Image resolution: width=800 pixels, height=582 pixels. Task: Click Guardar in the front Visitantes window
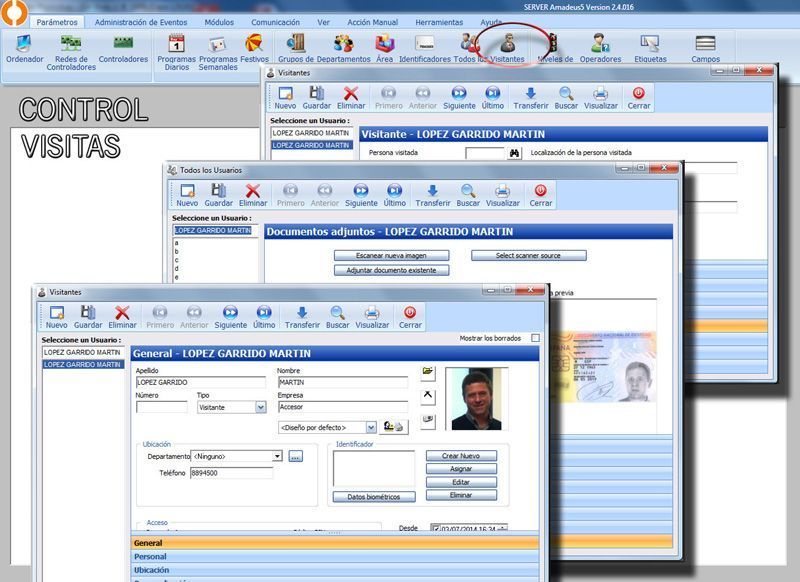point(88,316)
